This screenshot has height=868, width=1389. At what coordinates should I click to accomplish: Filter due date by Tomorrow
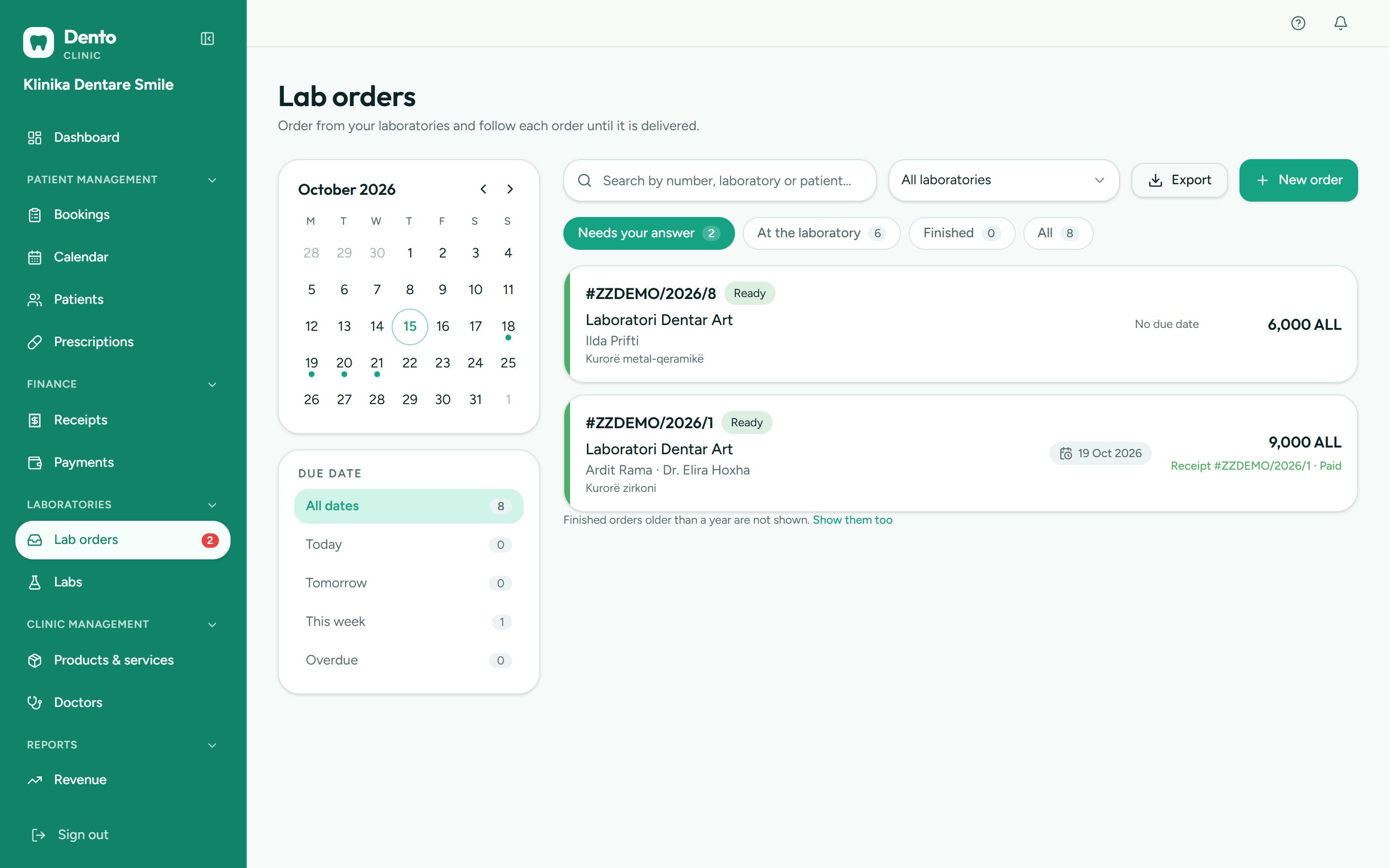click(x=409, y=583)
